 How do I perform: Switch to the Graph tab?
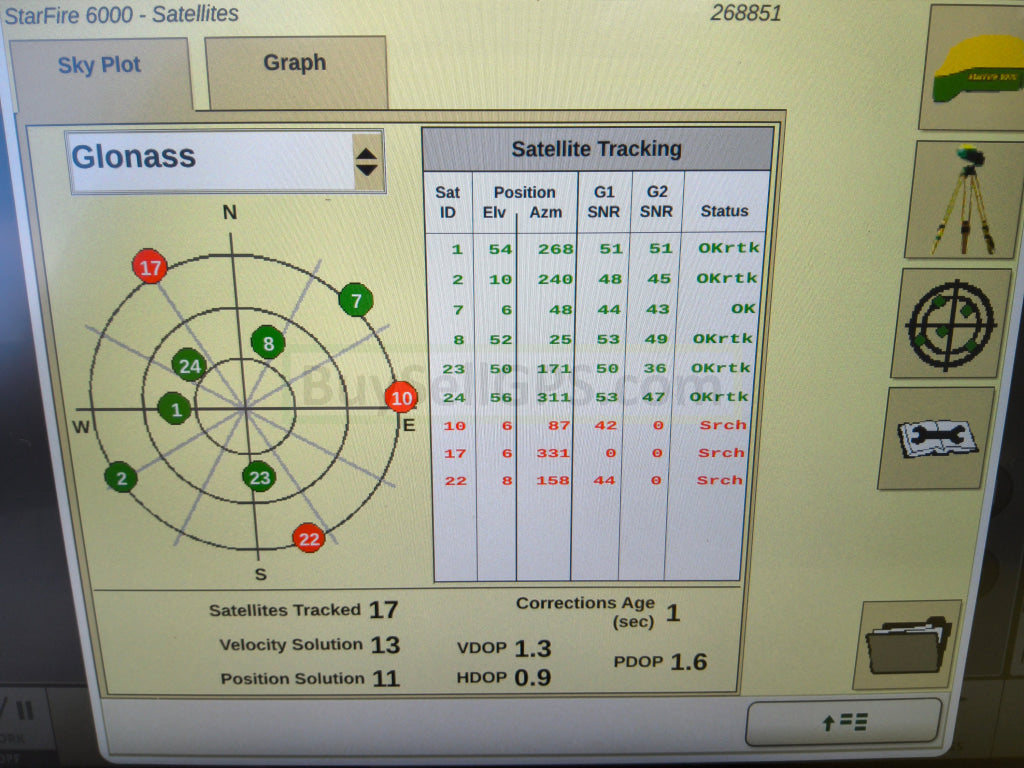point(295,64)
